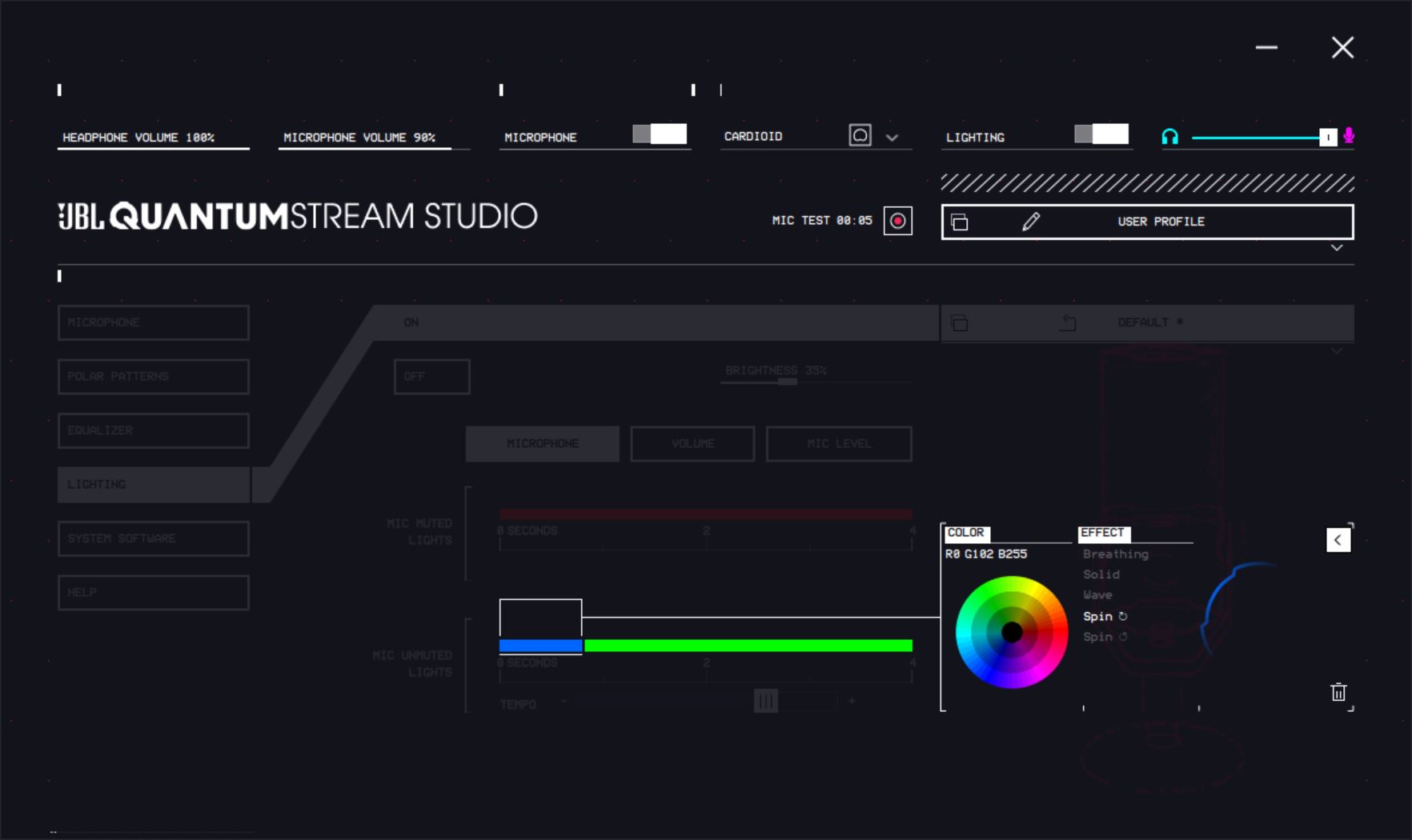The width and height of the screenshot is (1412, 840).
Task: Close the Quantumstream Studio window
Action: (1342, 48)
